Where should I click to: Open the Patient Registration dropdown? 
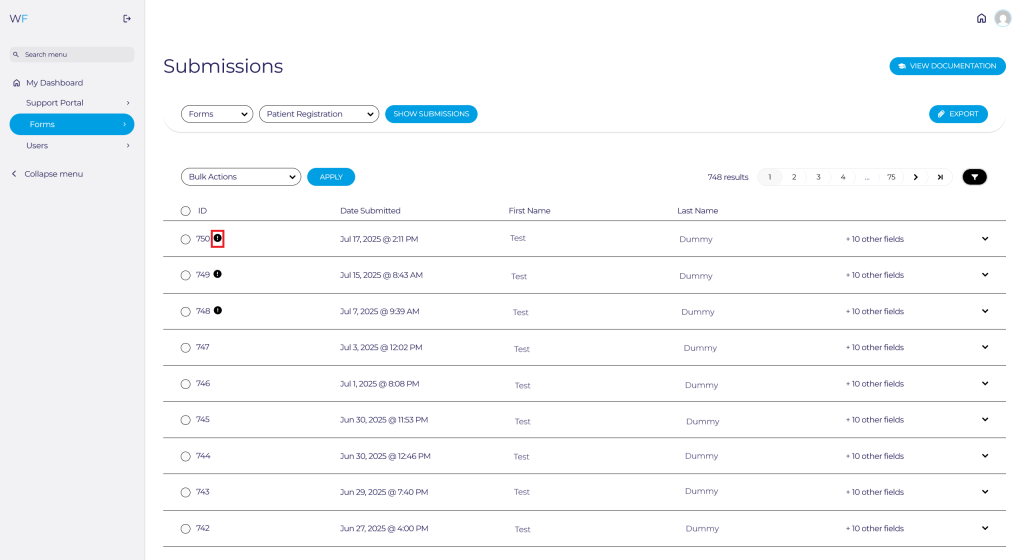click(318, 114)
